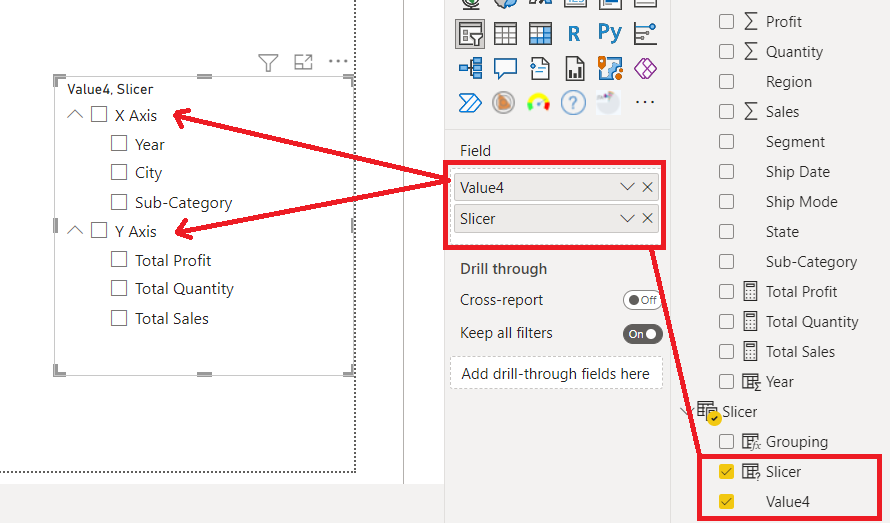Click the Slicer pill in Field well
Screen dimensions: 890x523
click(x=556, y=219)
